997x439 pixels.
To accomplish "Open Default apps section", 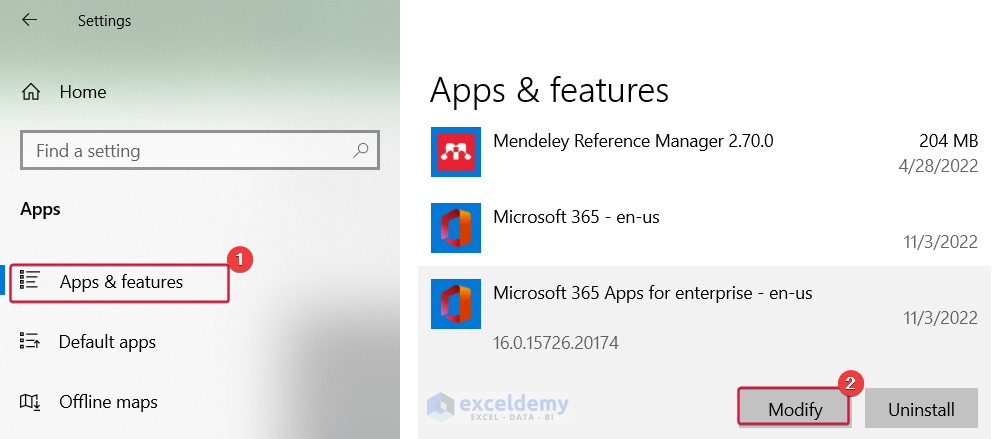I will click(x=107, y=342).
